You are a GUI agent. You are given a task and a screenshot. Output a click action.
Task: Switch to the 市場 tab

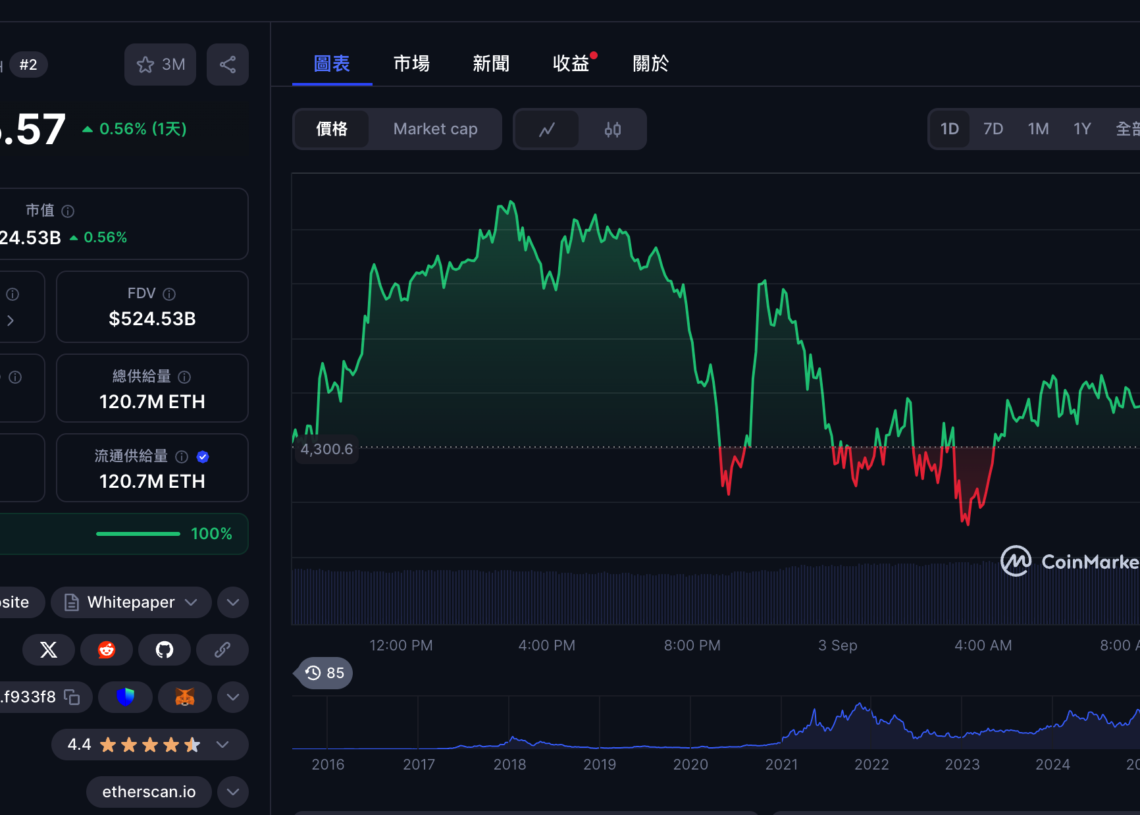click(412, 63)
